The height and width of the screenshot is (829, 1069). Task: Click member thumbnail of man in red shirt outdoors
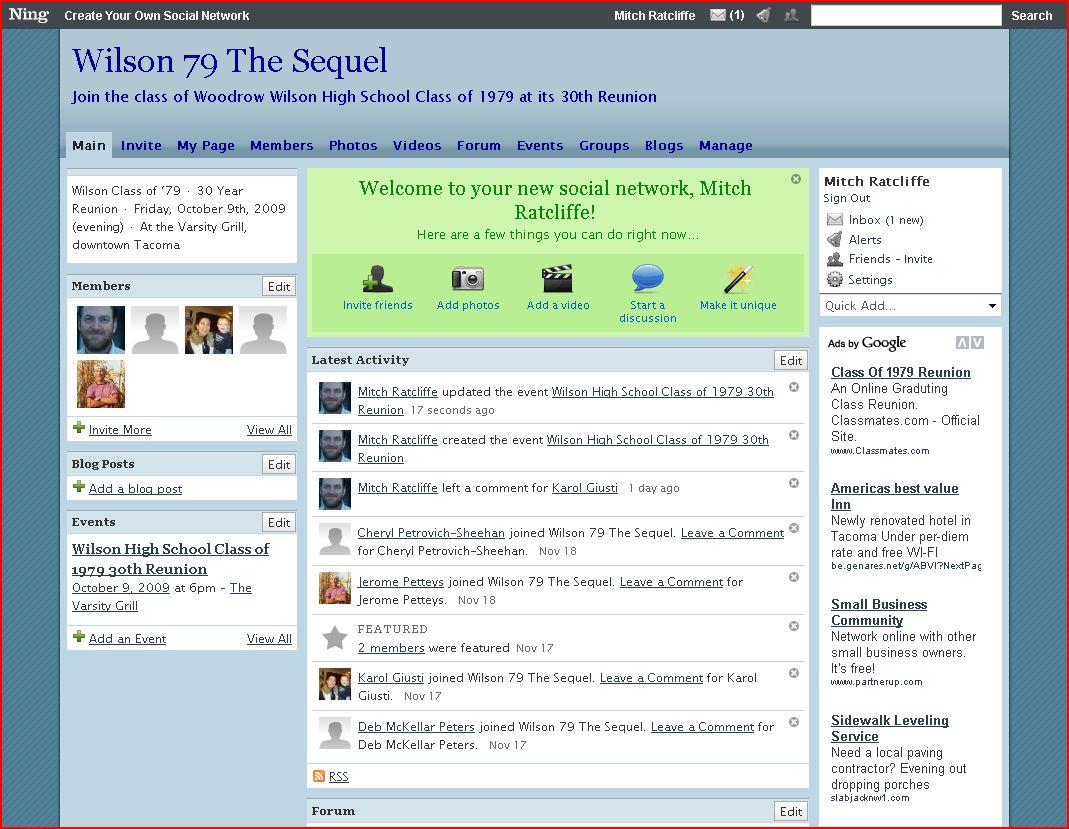(101, 384)
